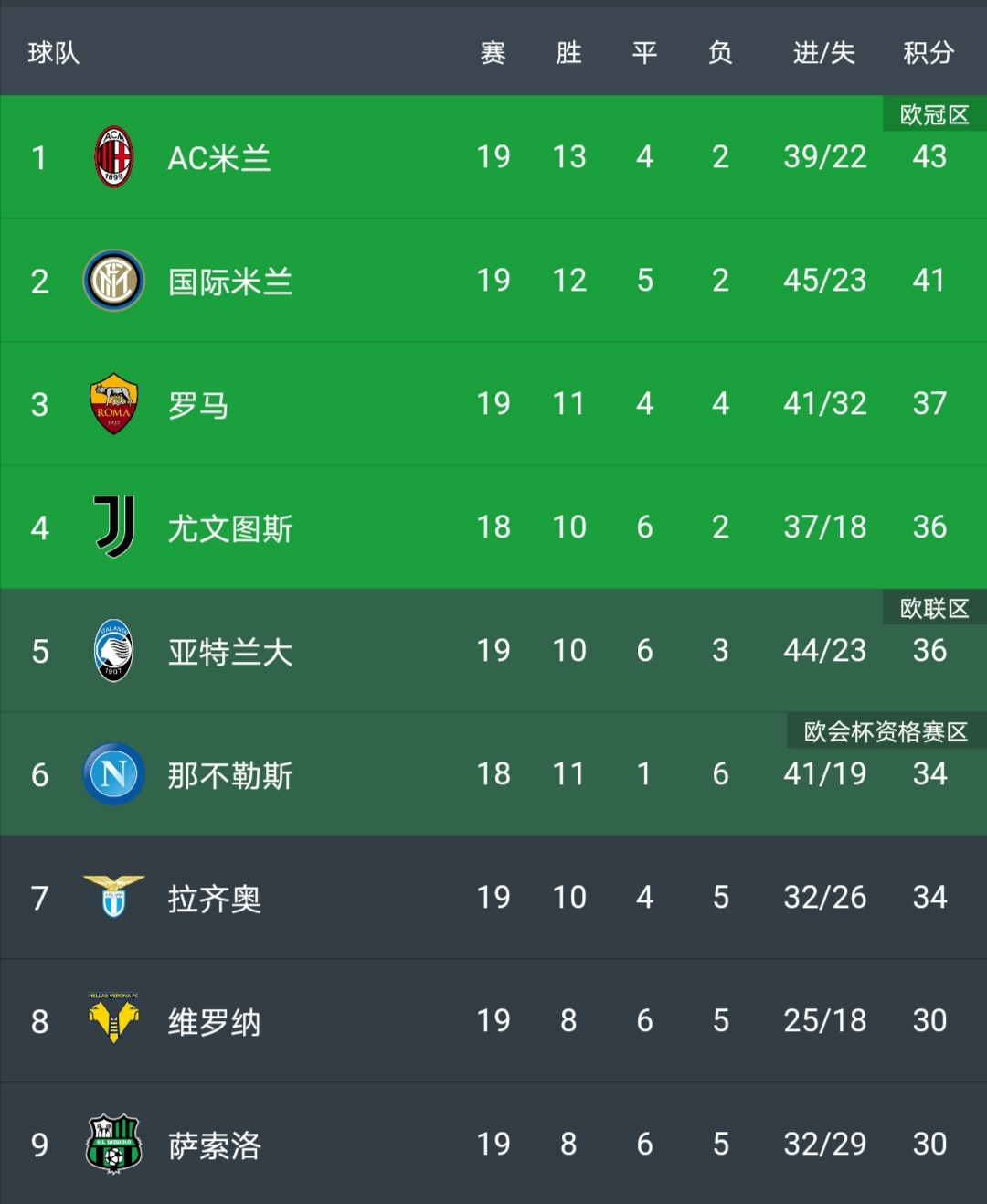Select the Lazio eagle crest
The width and height of the screenshot is (987, 1204).
pos(114,896)
